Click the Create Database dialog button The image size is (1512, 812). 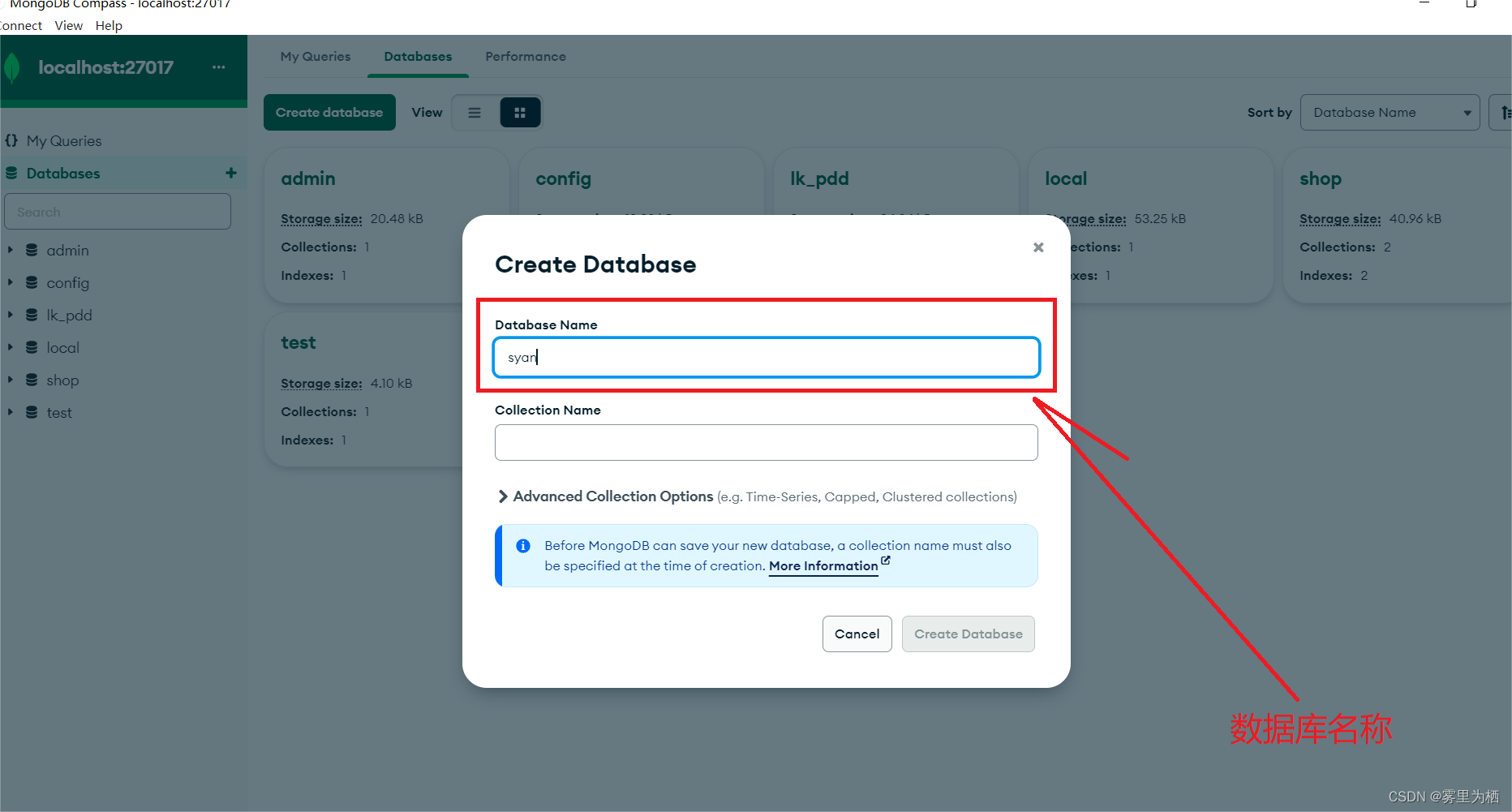pyautogui.click(x=969, y=634)
